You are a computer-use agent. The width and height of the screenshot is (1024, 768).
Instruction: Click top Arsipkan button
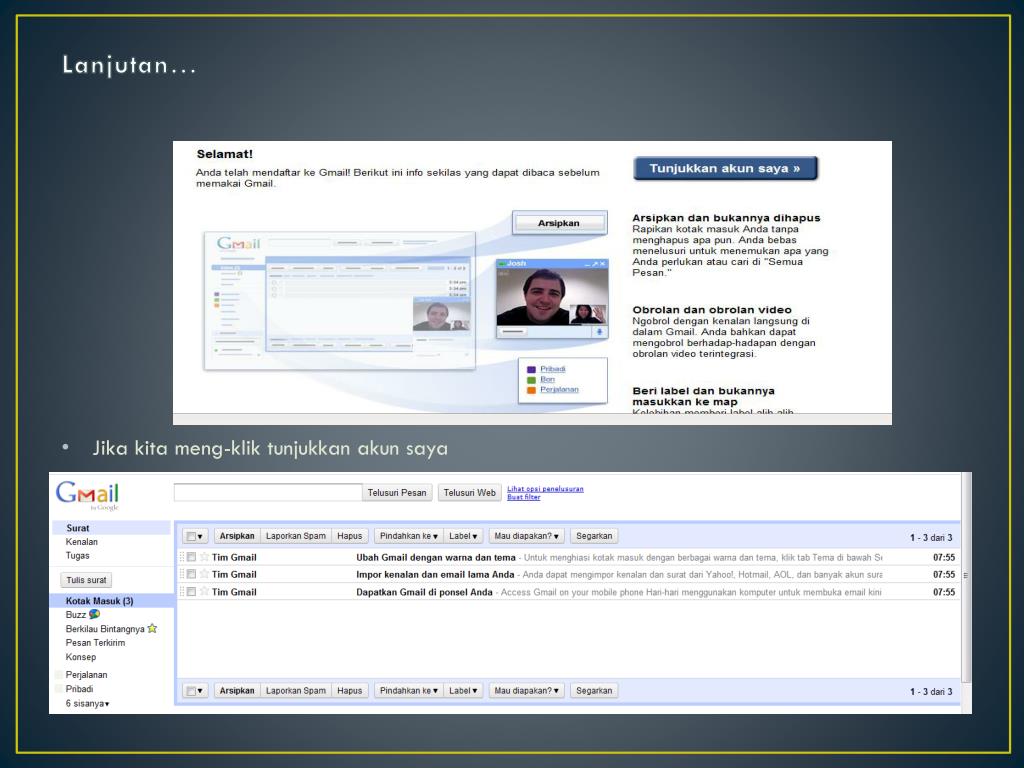(237, 536)
